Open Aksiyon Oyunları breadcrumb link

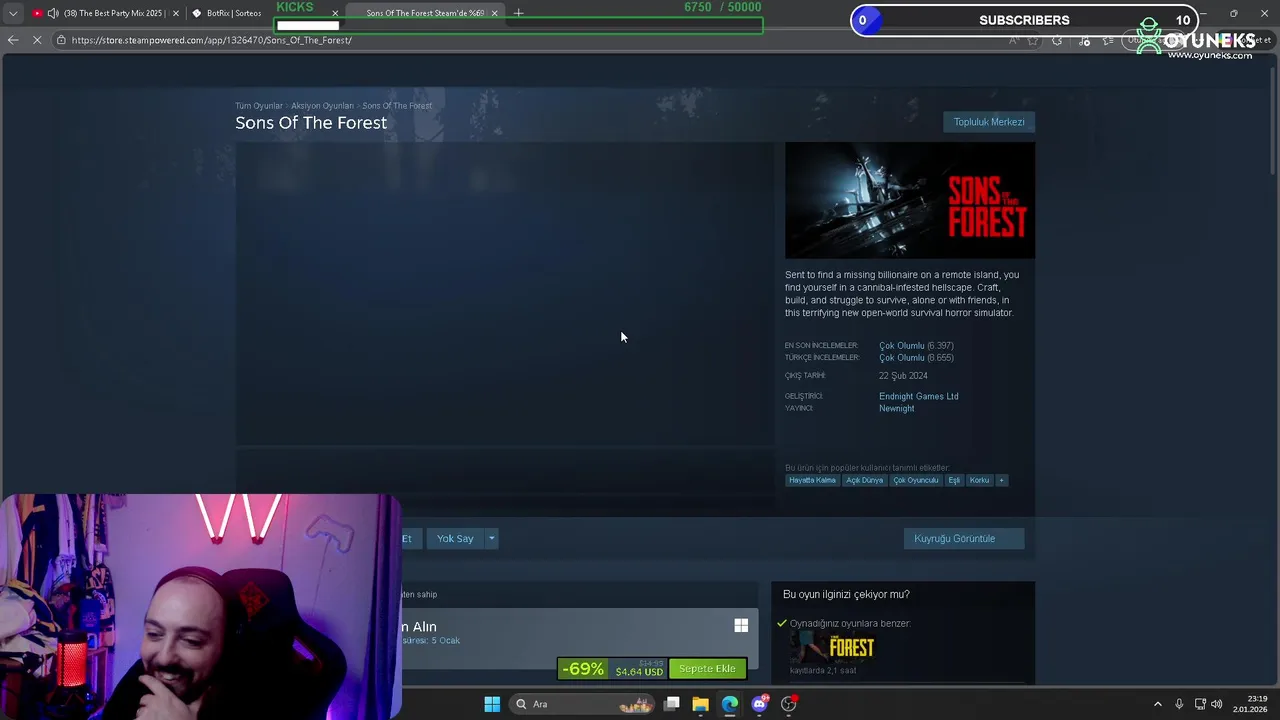click(x=322, y=106)
